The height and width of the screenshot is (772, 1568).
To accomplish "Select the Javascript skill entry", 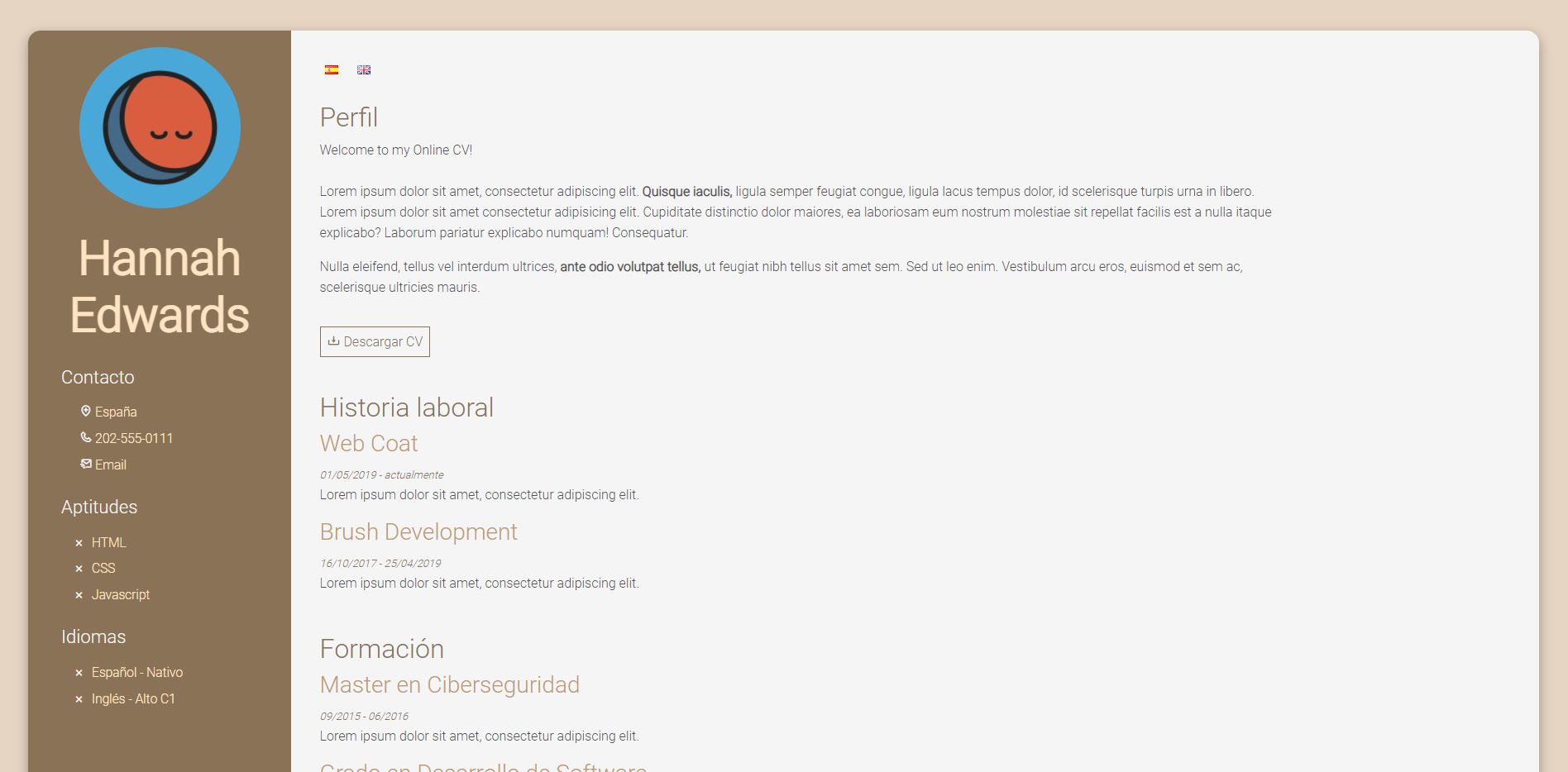I will tap(121, 594).
